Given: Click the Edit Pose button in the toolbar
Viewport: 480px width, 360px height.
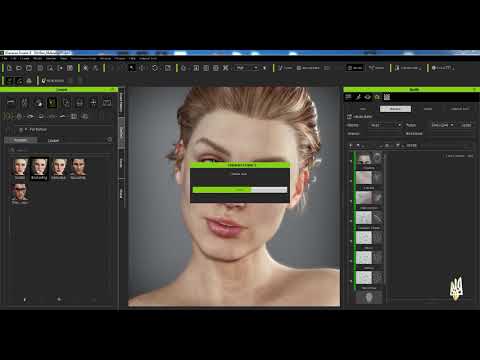Looking at the screenshot, I should coord(285,68).
